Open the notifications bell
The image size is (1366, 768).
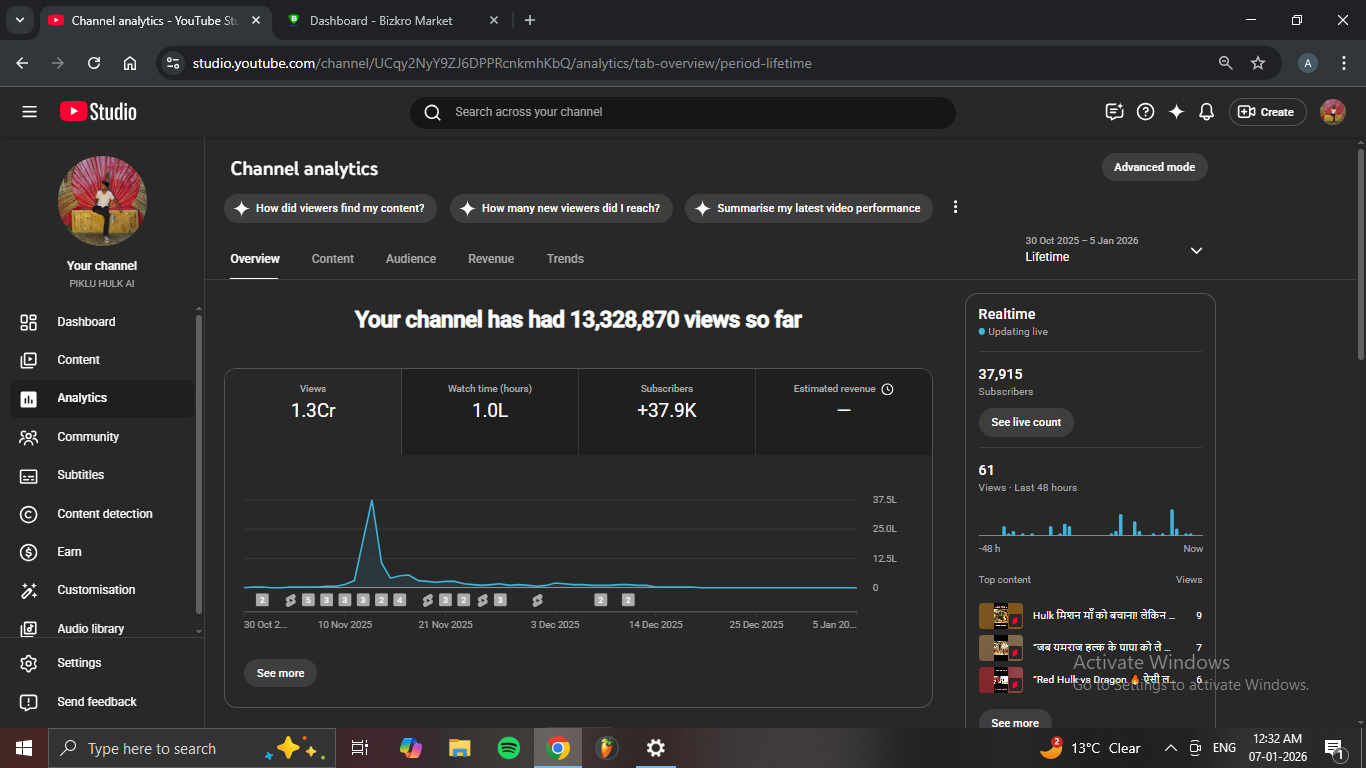1206,112
